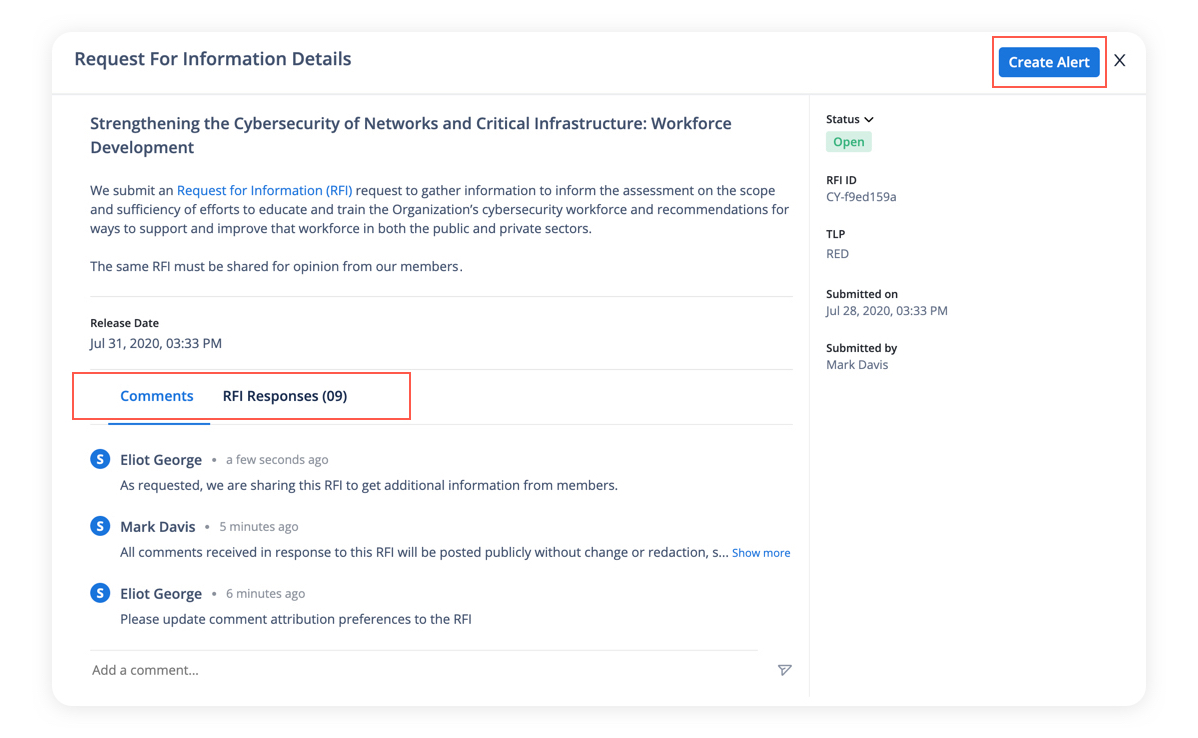Viewport: 1198px width, 738px height.
Task: Click the RFI ID value CY-f9ed159a
Action: [x=861, y=197]
